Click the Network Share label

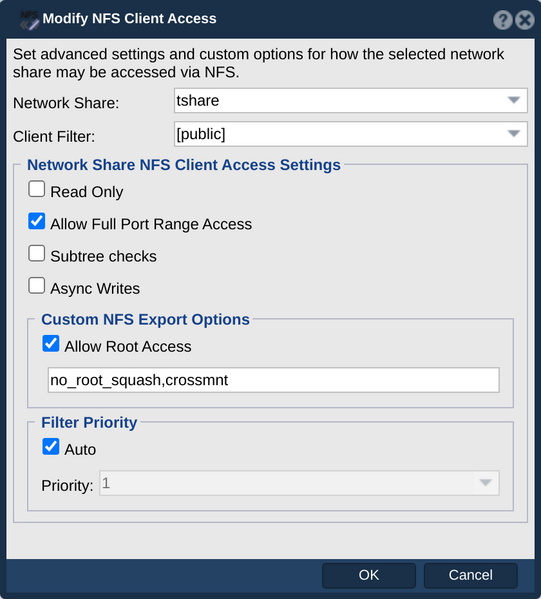(66, 103)
